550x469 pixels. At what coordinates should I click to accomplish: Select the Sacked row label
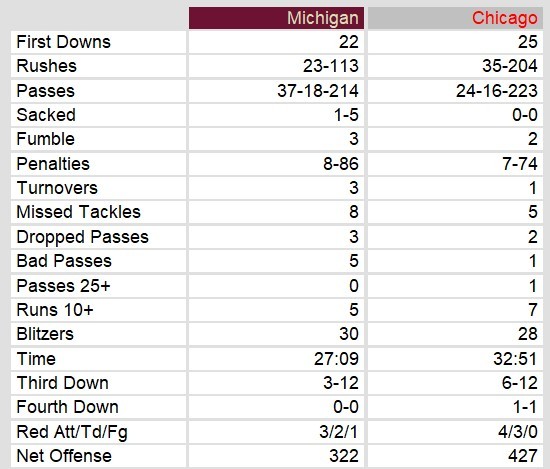coord(46,115)
